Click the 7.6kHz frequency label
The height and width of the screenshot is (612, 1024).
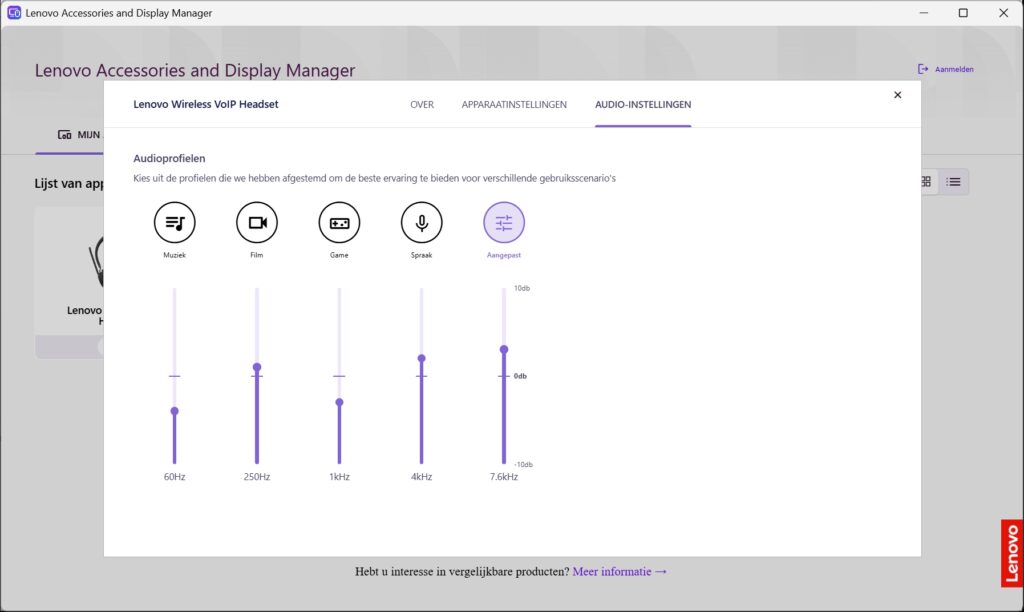pyautogui.click(x=504, y=477)
